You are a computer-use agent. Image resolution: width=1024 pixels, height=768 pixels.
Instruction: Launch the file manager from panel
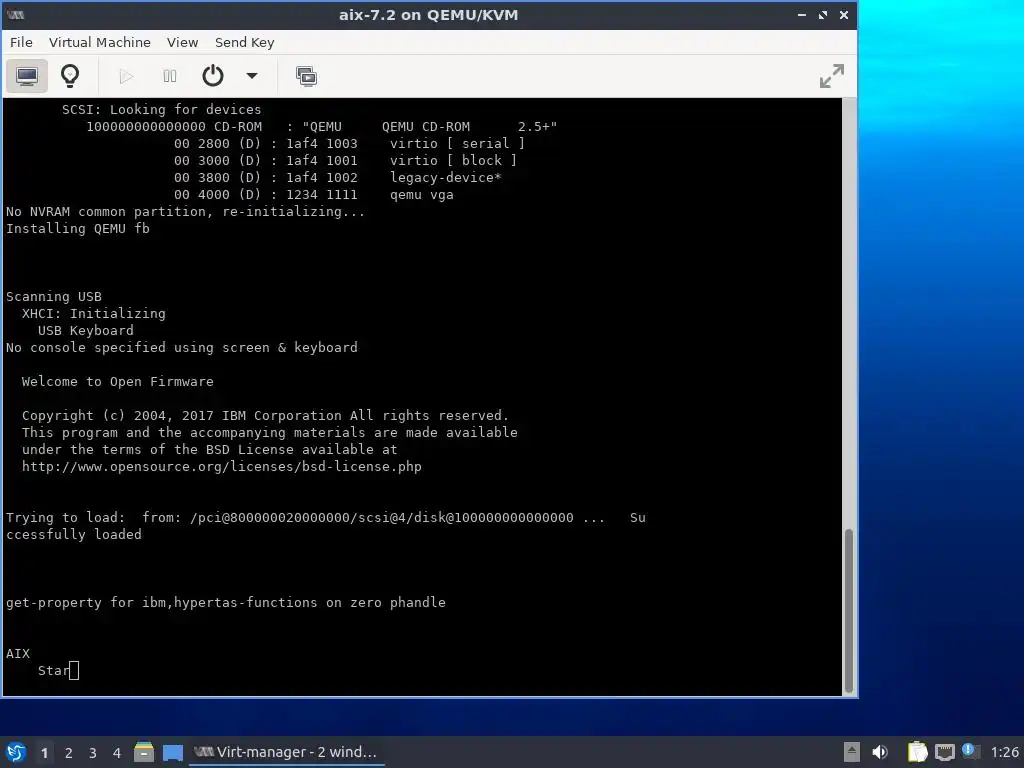click(x=144, y=752)
